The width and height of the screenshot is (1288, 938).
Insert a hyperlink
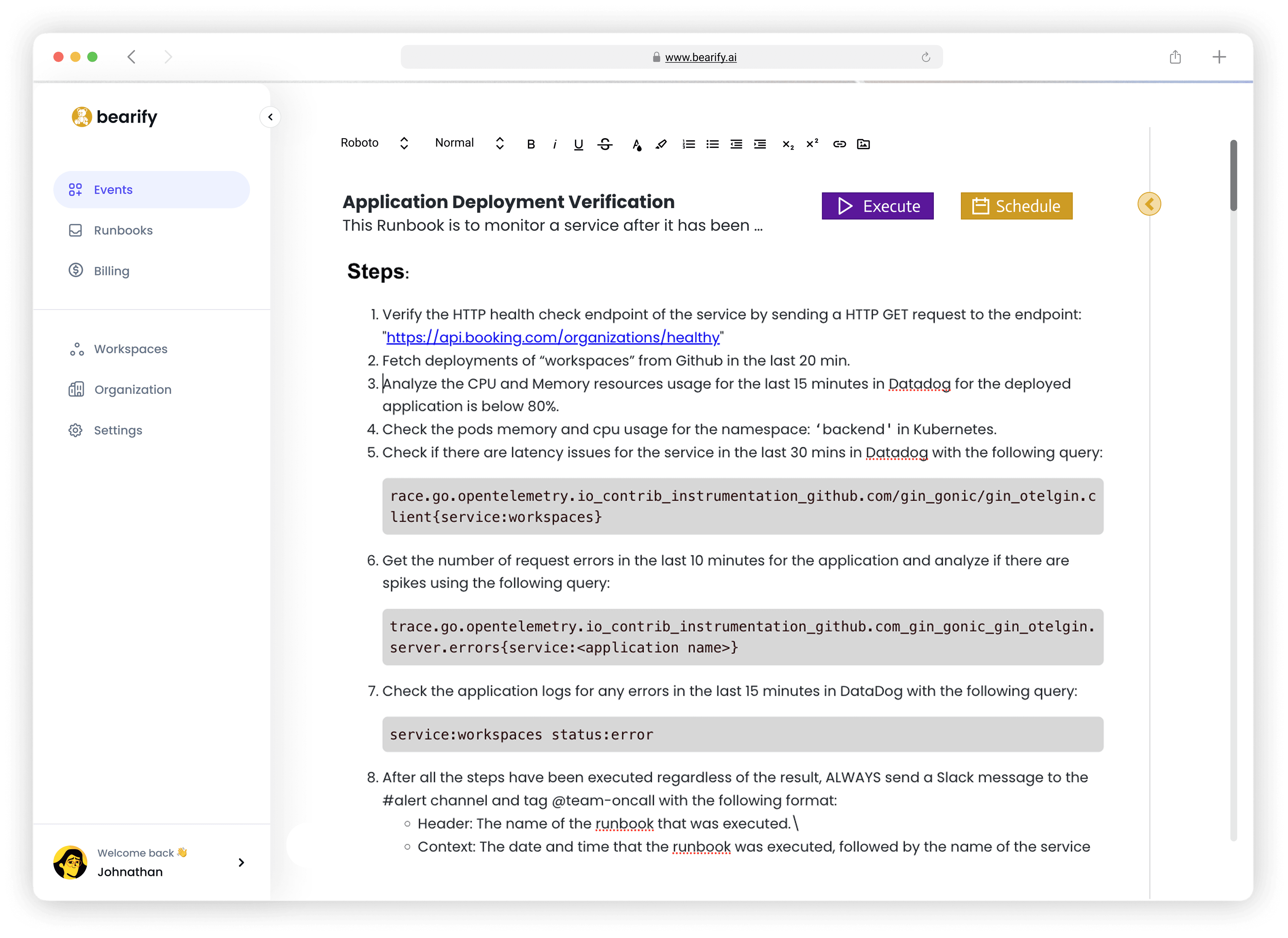coord(839,144)
